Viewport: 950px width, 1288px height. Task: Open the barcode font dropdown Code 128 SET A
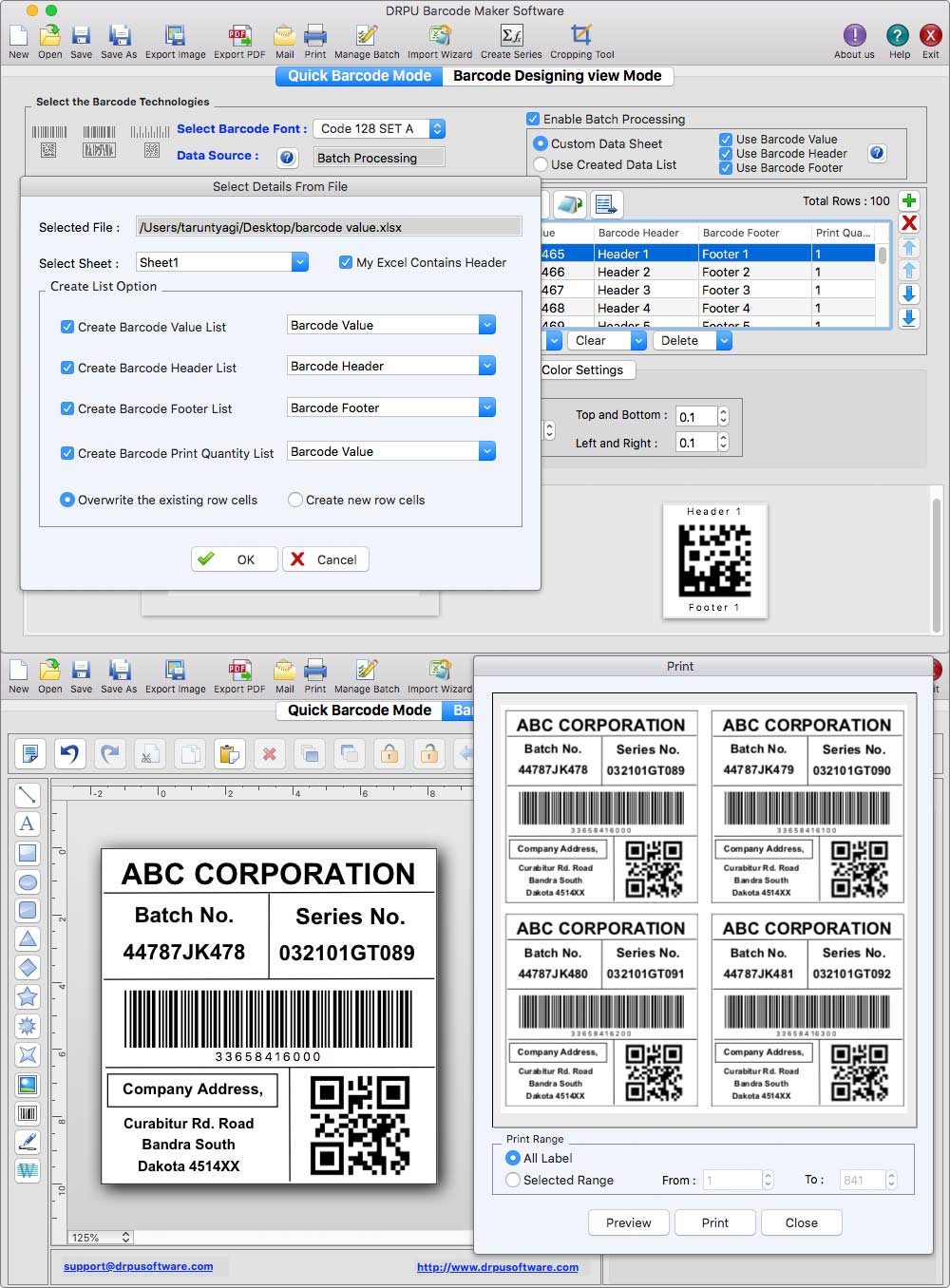436,128
